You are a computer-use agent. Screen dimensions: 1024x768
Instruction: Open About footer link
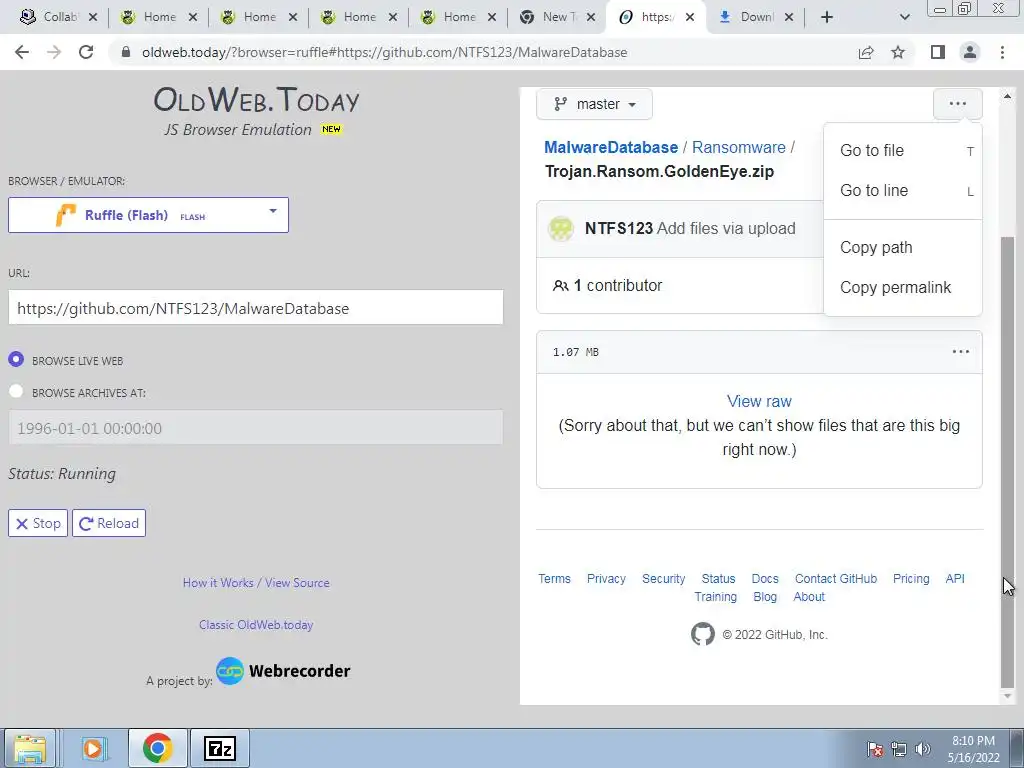[809, 597]
